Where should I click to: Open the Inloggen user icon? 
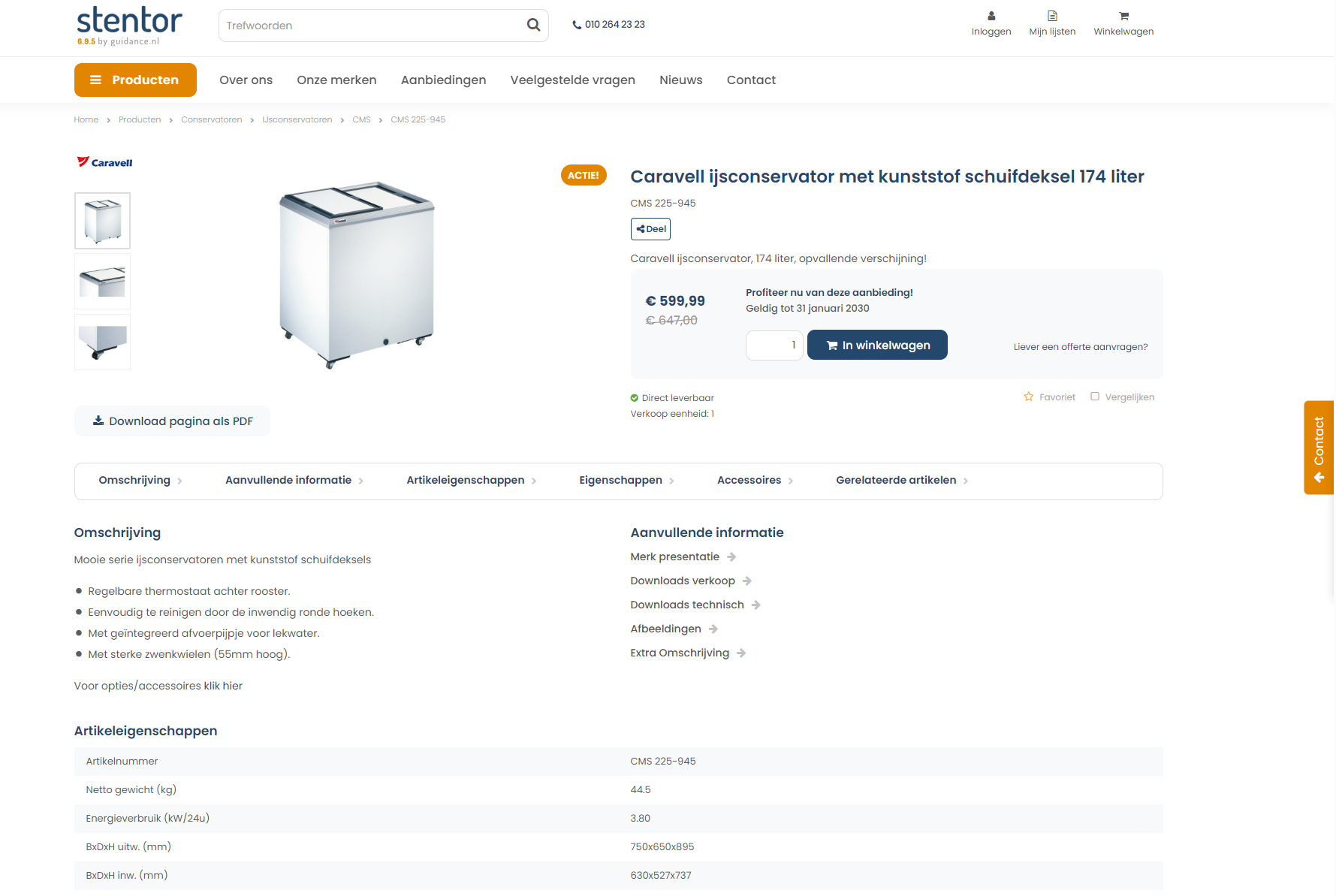point(991,17)
